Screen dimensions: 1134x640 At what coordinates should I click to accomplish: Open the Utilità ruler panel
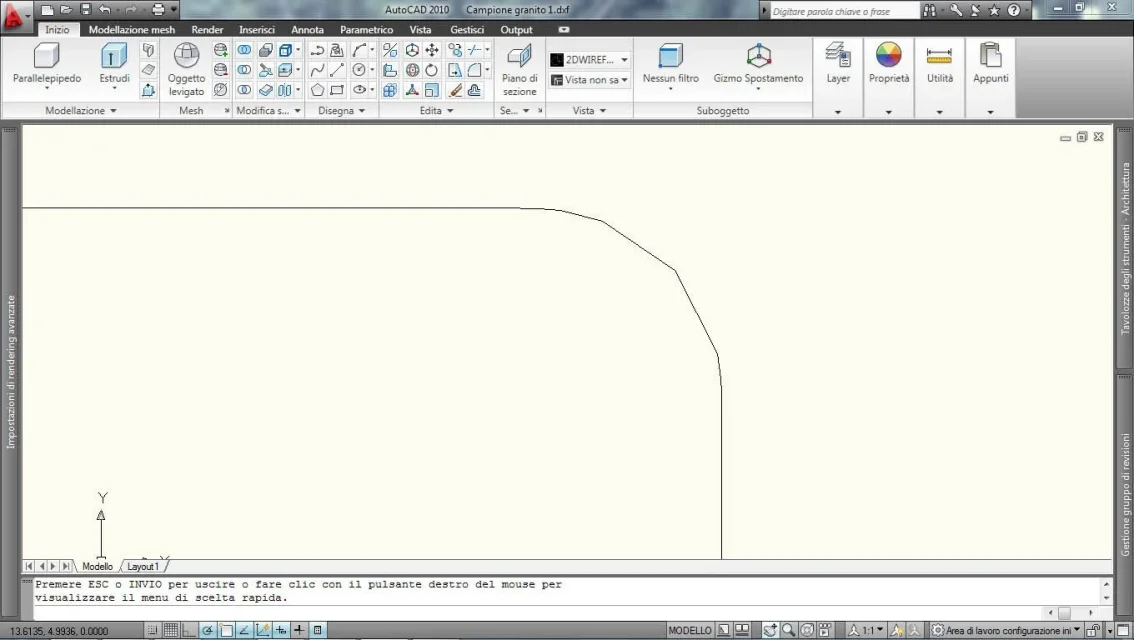click(939, 64)
